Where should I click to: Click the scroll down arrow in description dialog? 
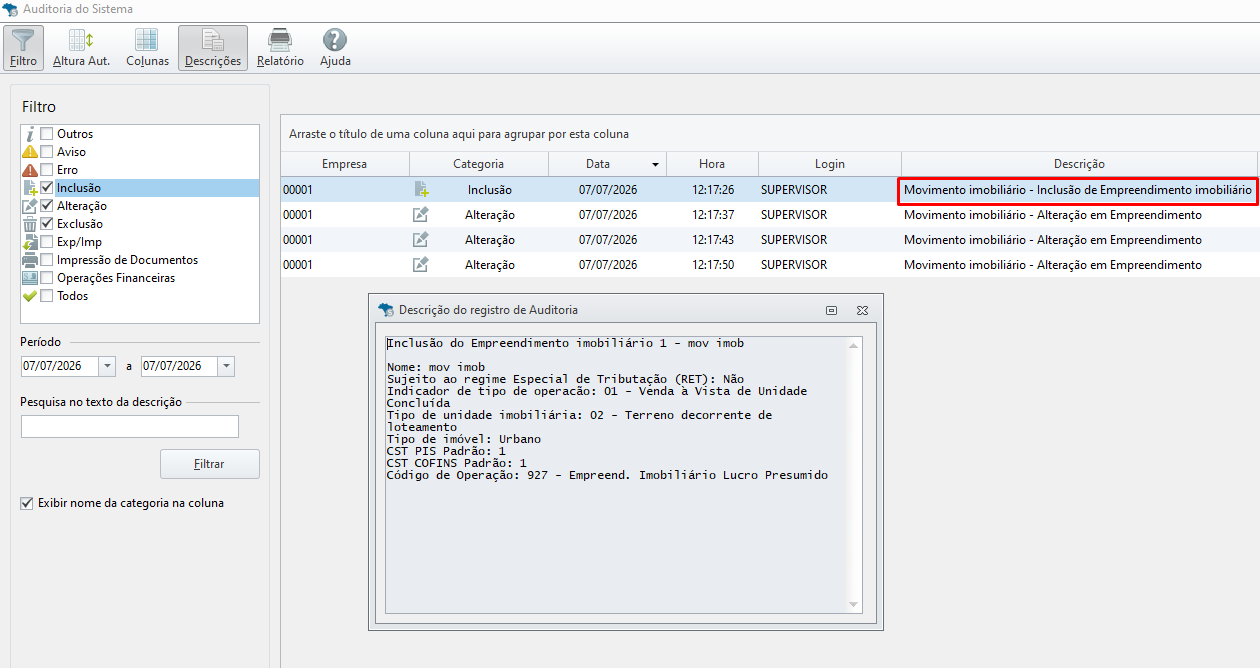(x=853, y=604)
